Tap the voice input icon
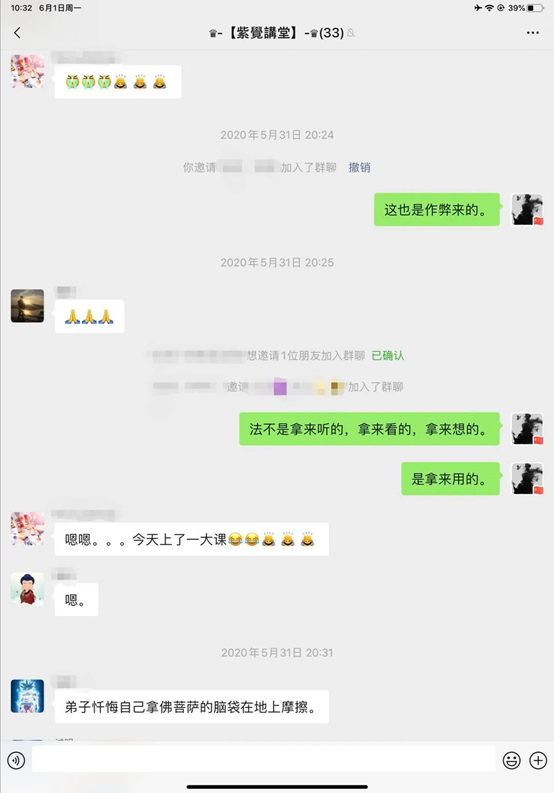Image resolution: width=554 pixels, height=793 pixels. click(x=16, y=760)
